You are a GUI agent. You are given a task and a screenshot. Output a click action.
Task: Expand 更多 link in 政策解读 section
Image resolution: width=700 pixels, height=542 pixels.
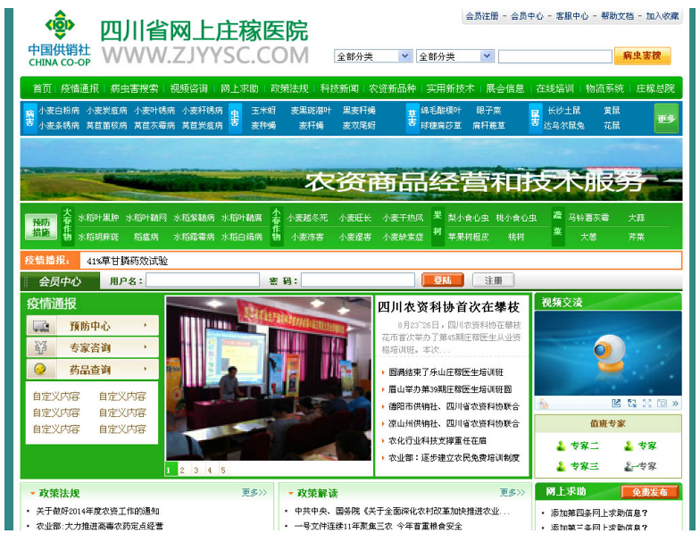(x=511, y=493)
